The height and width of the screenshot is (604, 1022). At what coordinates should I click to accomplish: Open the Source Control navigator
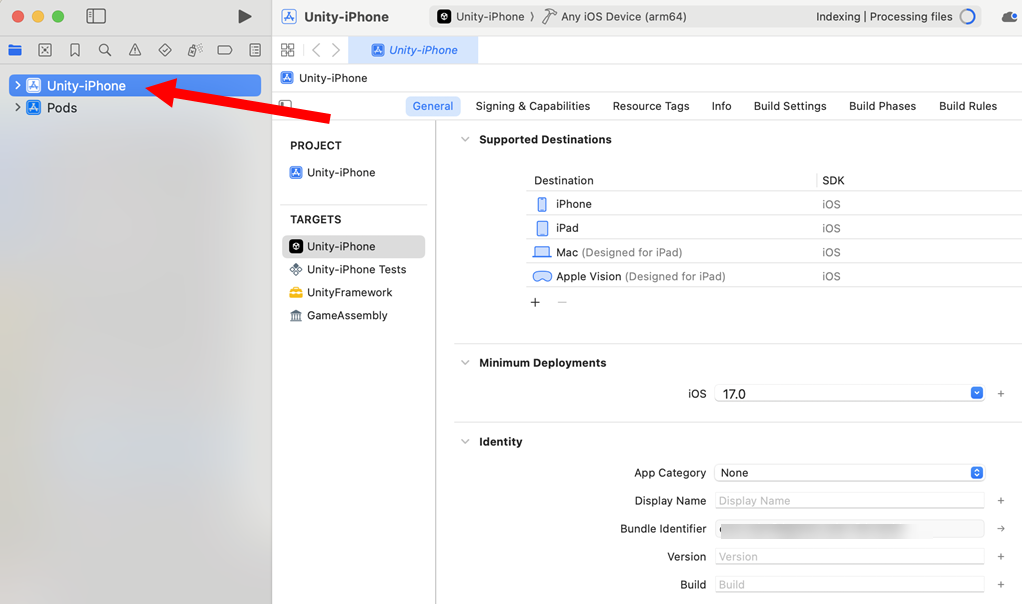coord(45,50)
